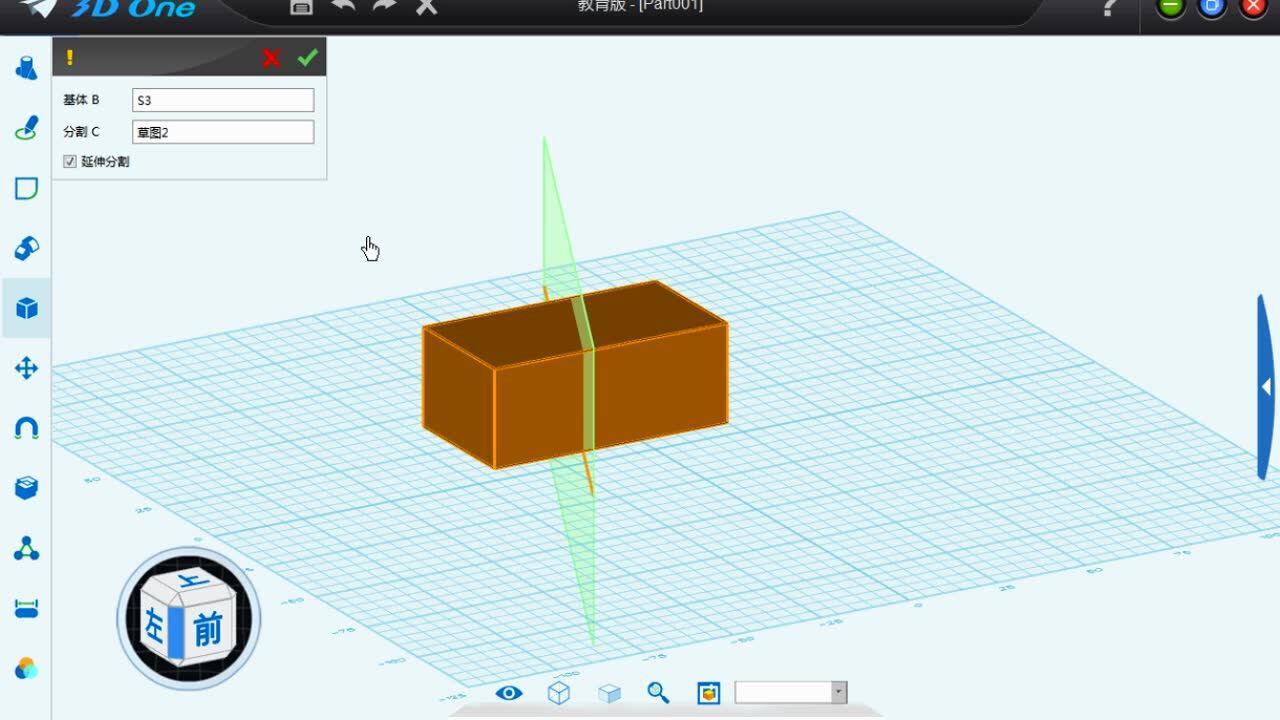Switch to wireframe cube display mode
This screenshot has height=720, width=1280.
point(558,693)
